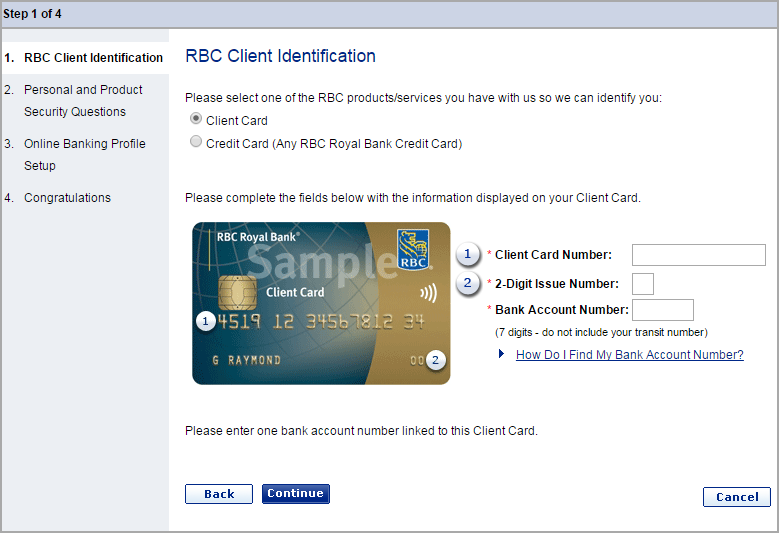The height and width of the screenshot is (533, 779).
Task: Focus the 2-Digit Issue Number field
Action: click(x=643, y=284)
